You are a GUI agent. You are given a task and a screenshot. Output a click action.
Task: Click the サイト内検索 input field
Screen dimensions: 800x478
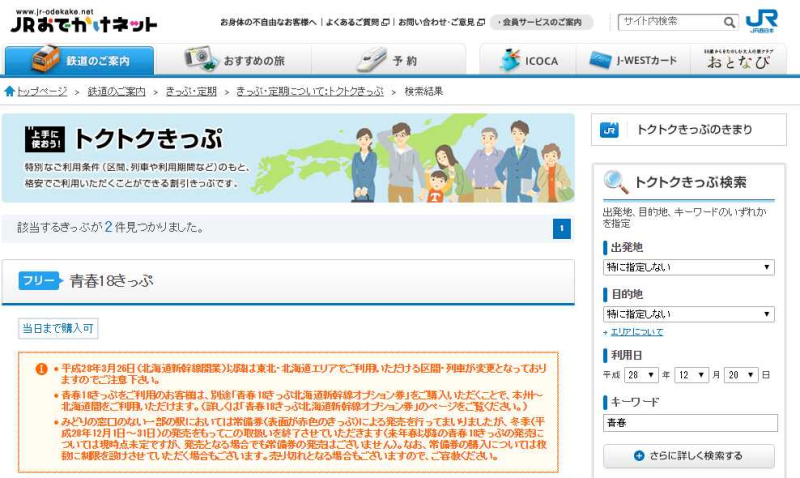click(670, 22)
